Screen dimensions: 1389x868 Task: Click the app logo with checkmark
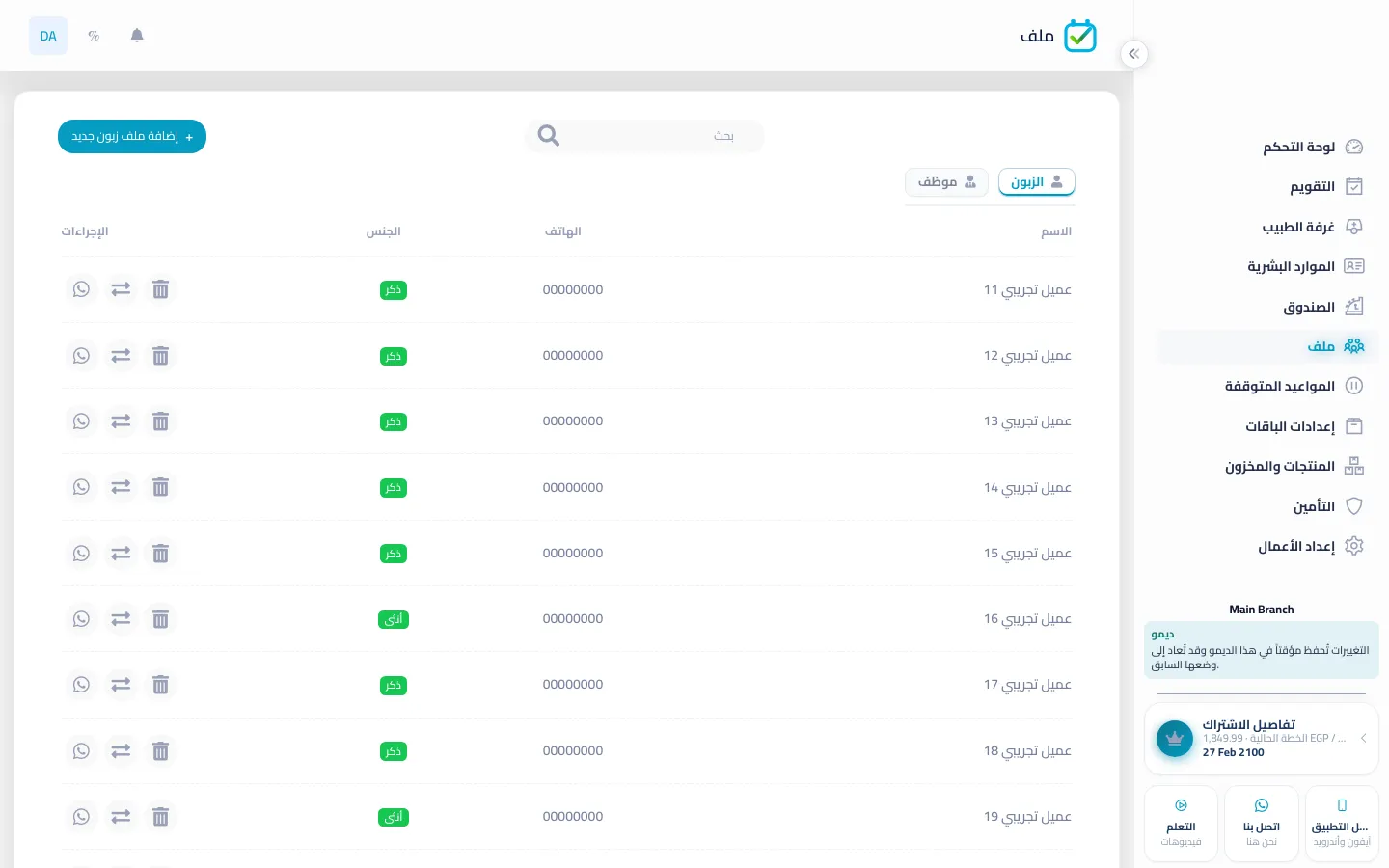[1080, 36]
